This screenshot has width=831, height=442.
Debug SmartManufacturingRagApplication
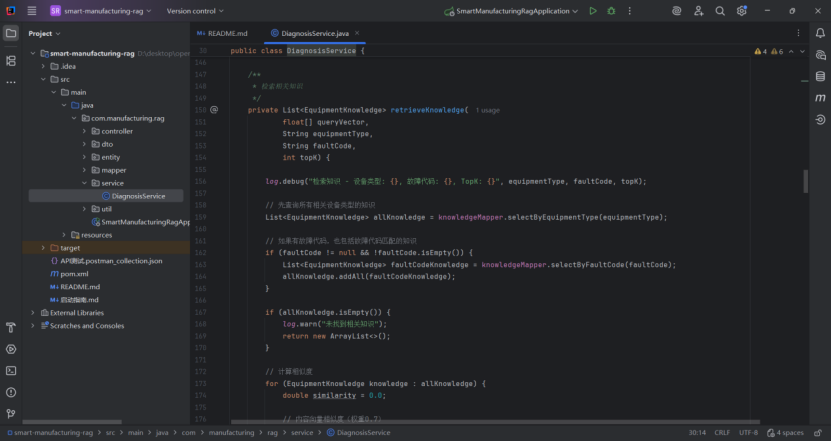(x=611, y=11)
